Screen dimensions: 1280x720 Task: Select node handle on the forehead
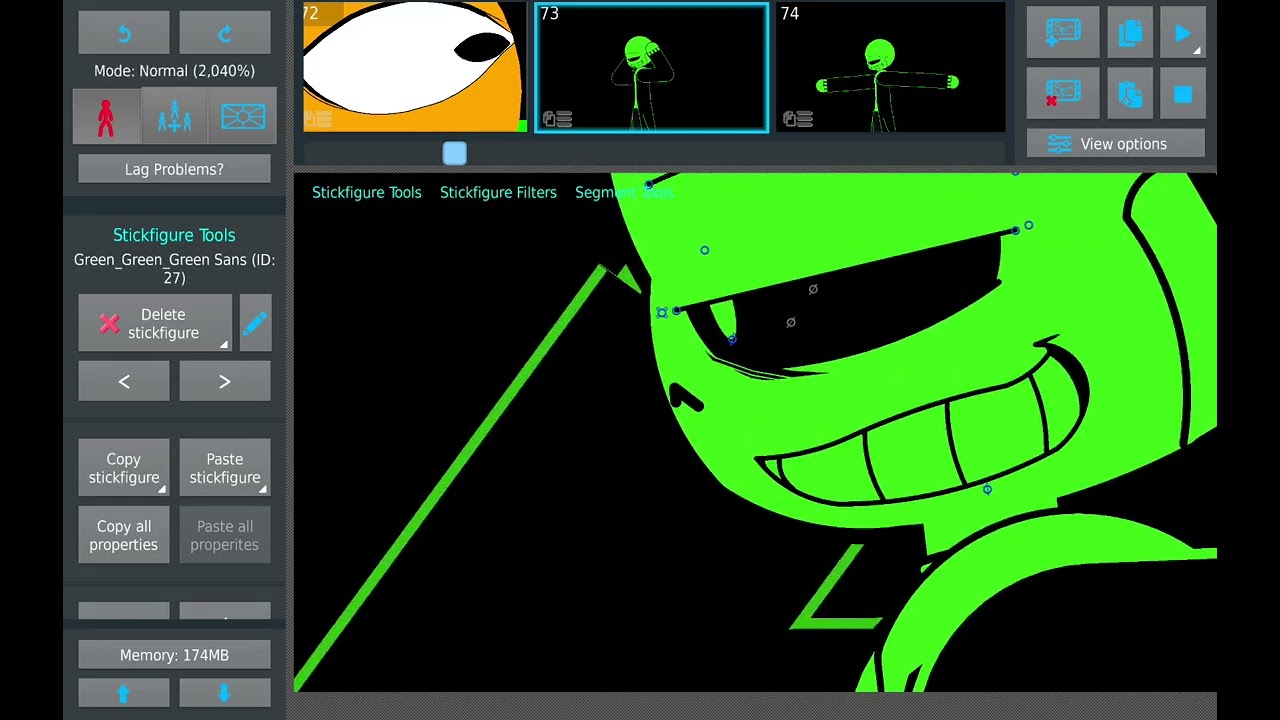point(705,250)
